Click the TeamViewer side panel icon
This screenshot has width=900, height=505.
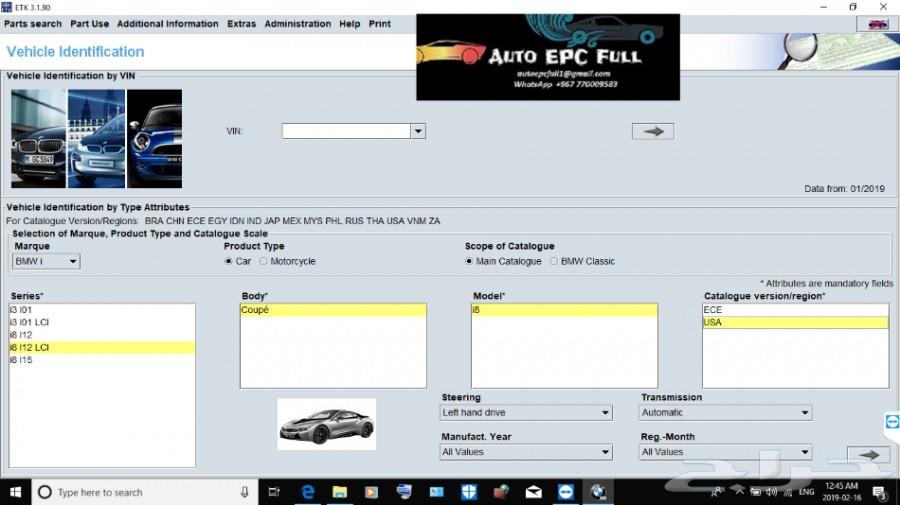tap(892, 422)
